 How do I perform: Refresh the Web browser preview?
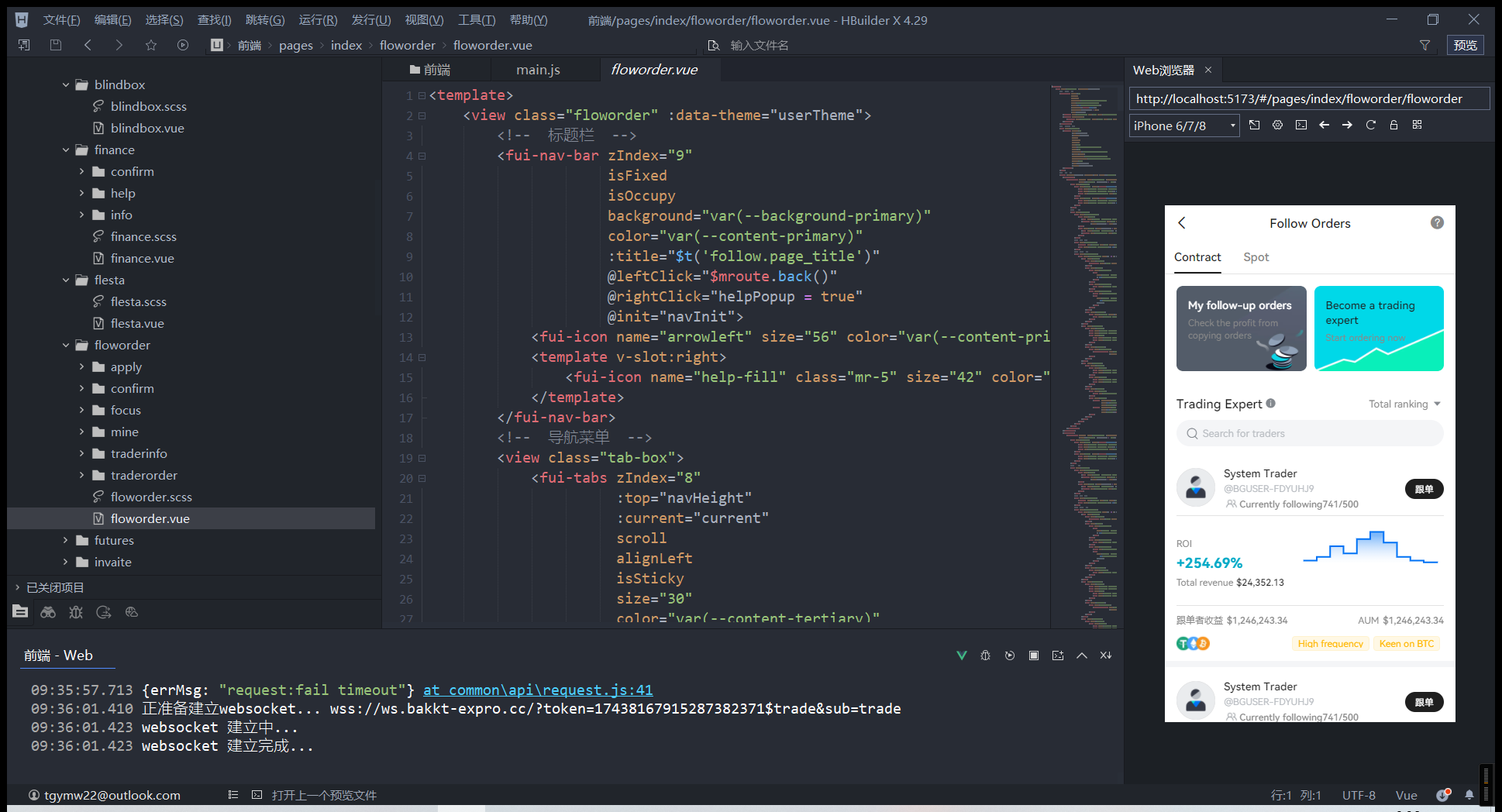pos(1370,125)
